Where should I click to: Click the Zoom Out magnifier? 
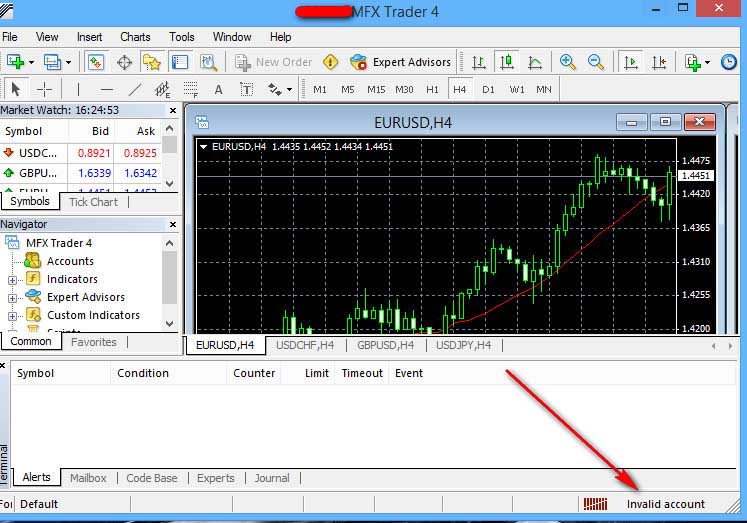596,62
